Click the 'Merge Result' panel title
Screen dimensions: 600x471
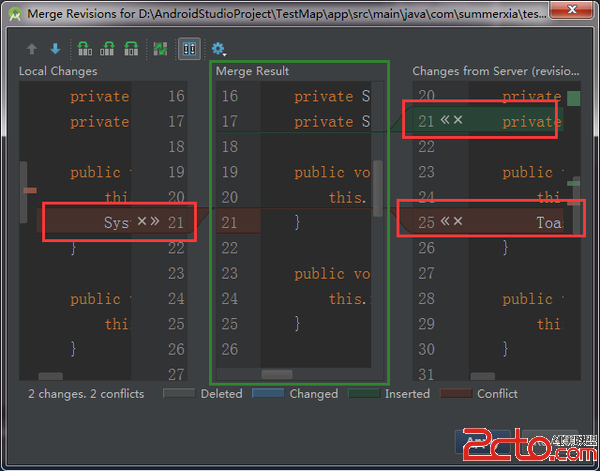pos(252,71)
